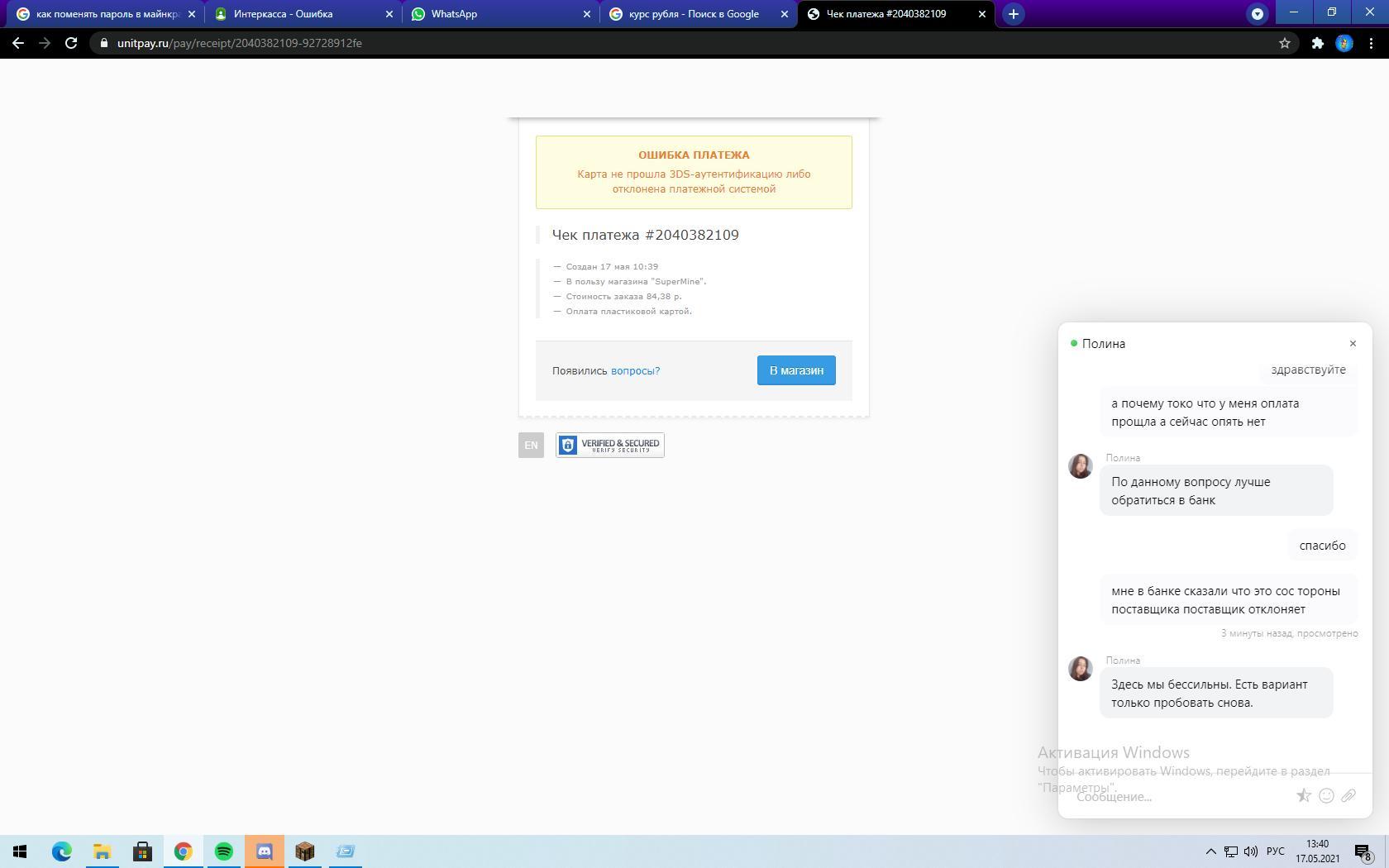Open the вопросы? link
The width and height of the screenshot is (1389, 868).
click(x=635, y=370)
